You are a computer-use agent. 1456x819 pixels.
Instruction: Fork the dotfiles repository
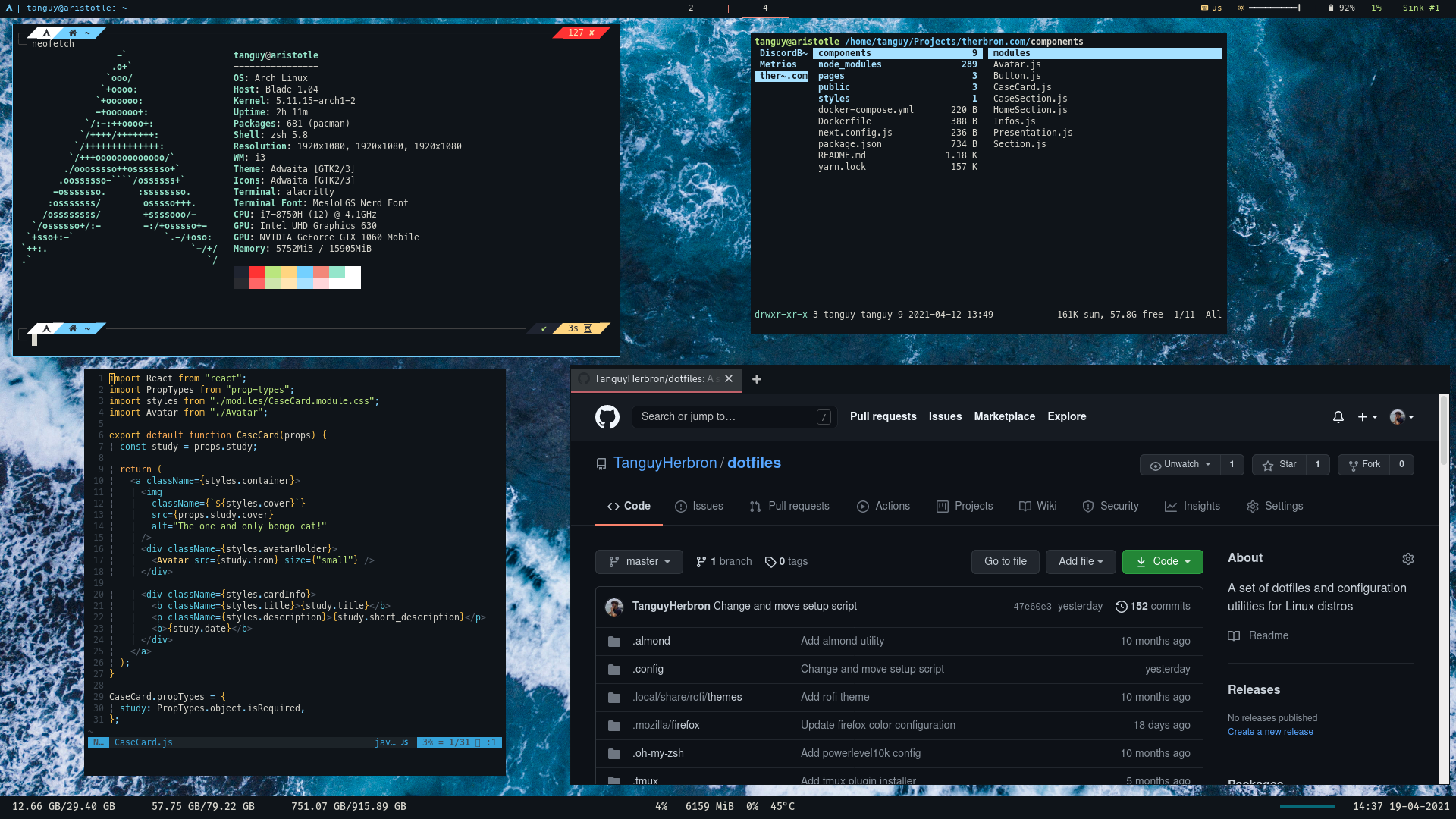coord(1364,465)
